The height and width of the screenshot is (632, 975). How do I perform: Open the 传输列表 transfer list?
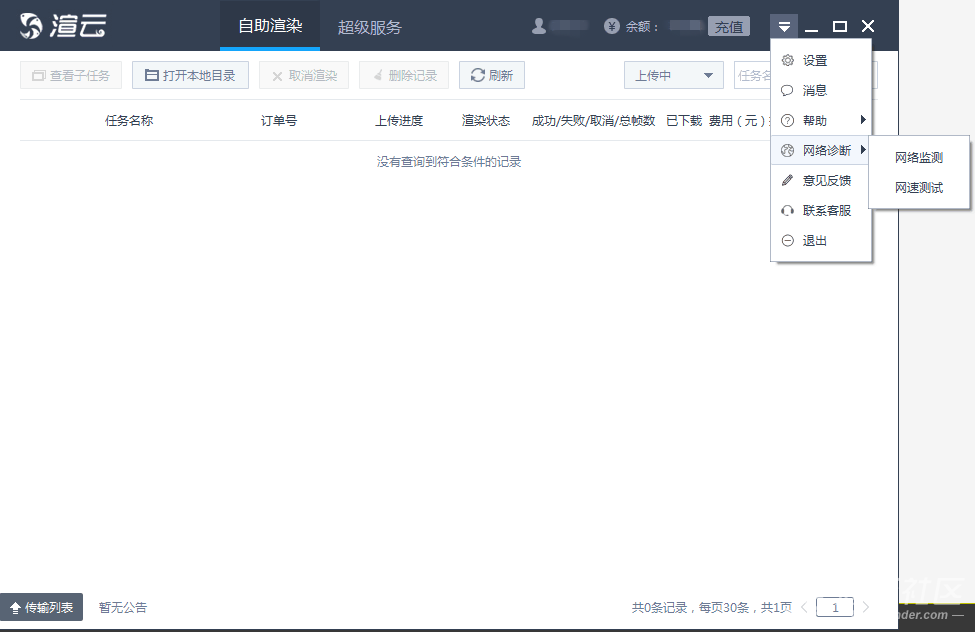point(42,607)
